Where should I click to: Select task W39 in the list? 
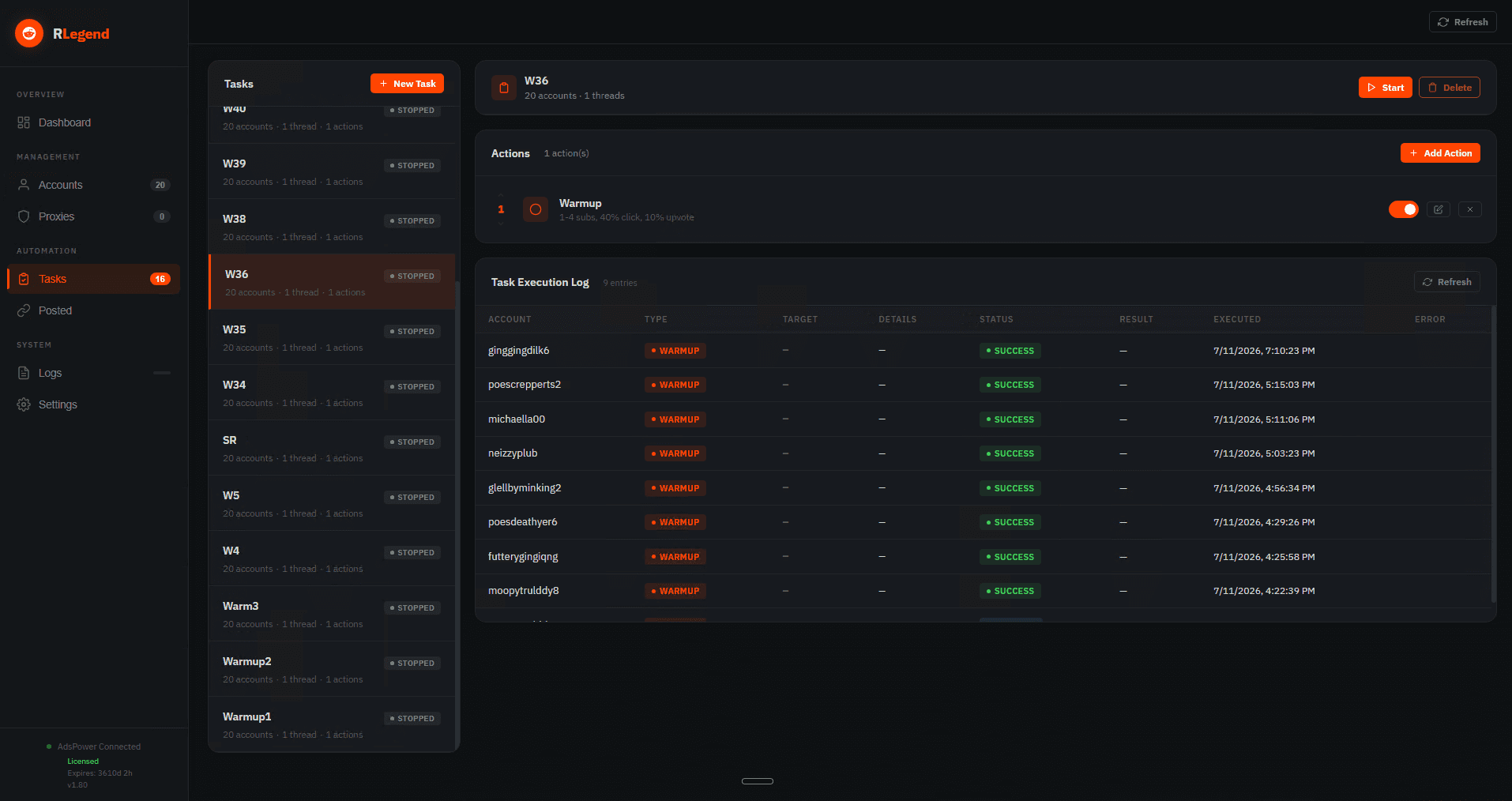coord(332,171)
